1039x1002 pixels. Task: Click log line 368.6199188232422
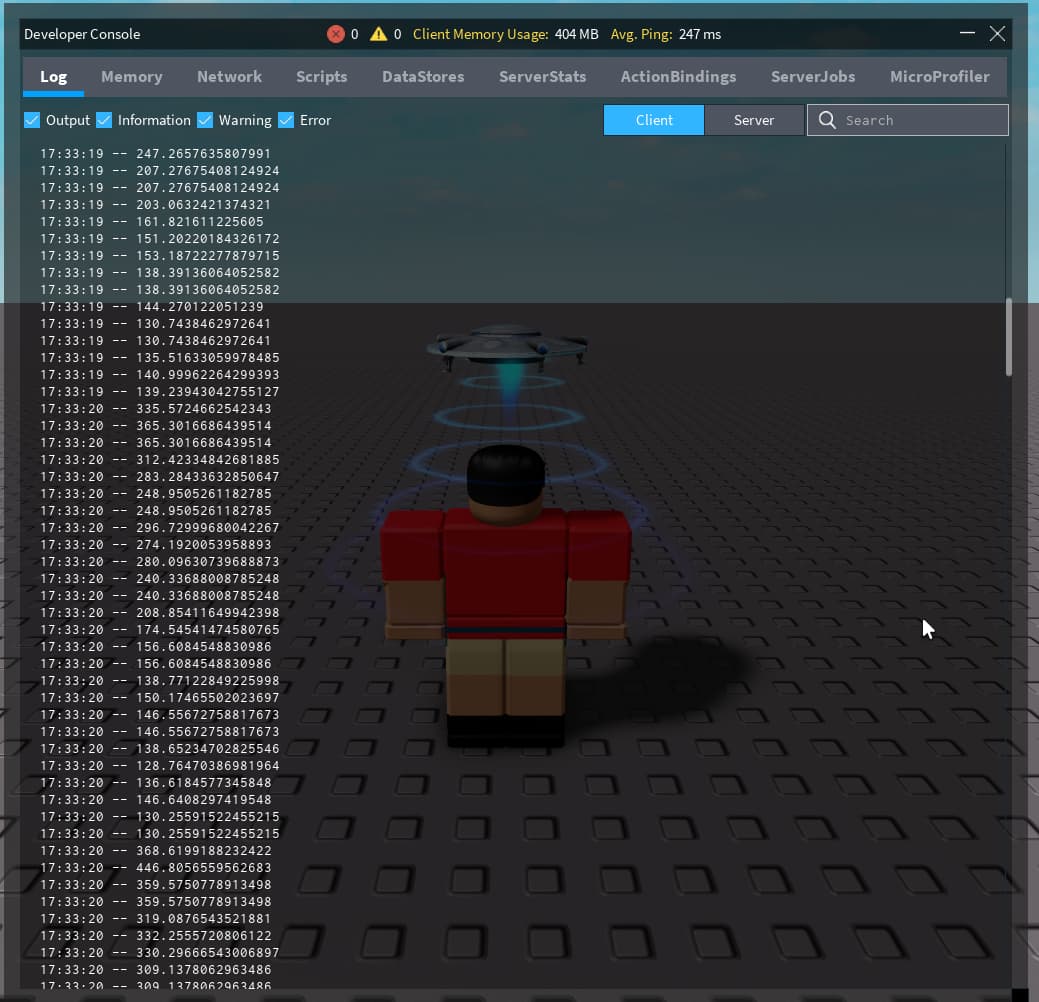(156, 851)
